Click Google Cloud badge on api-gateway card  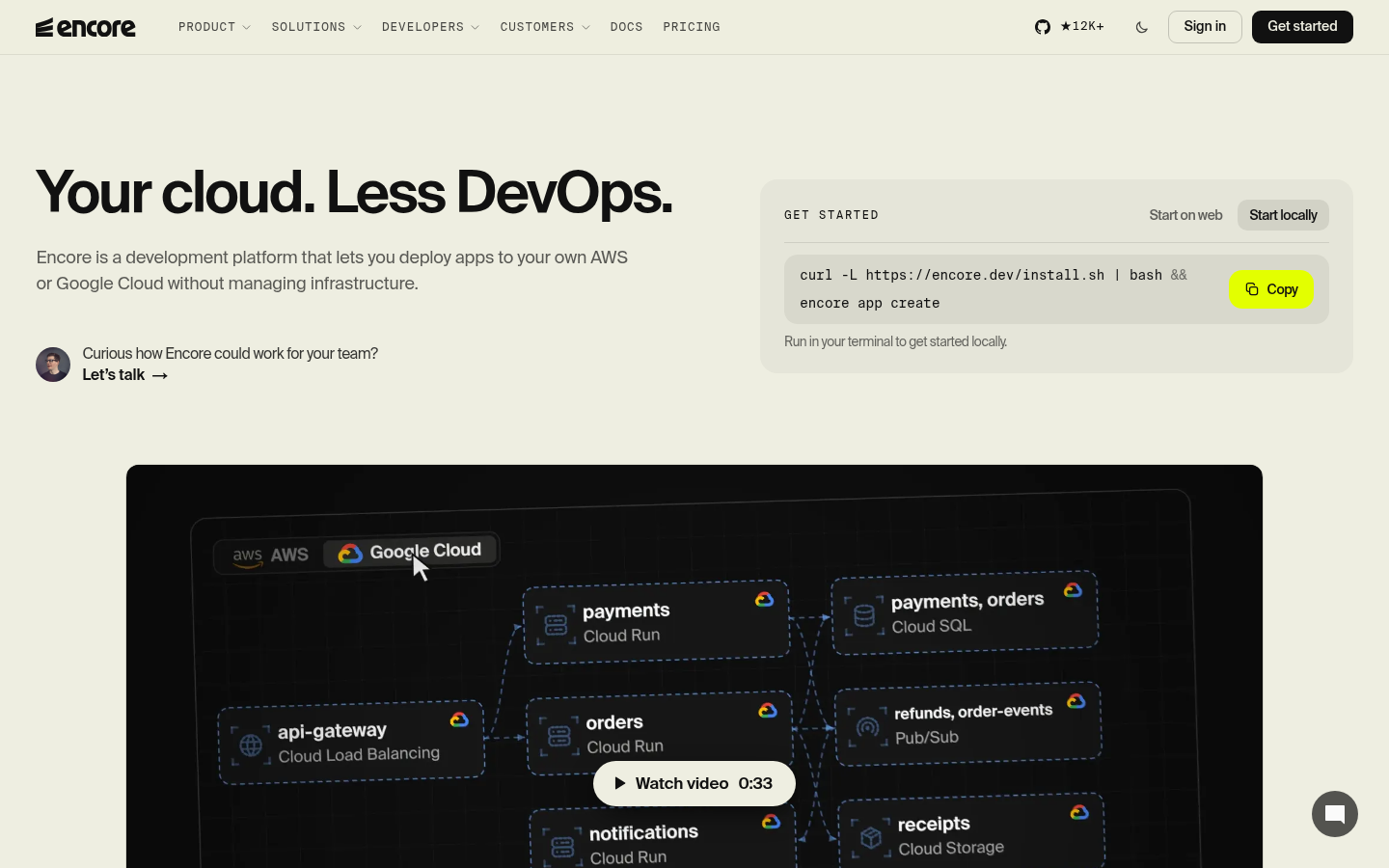coord(459,719)
